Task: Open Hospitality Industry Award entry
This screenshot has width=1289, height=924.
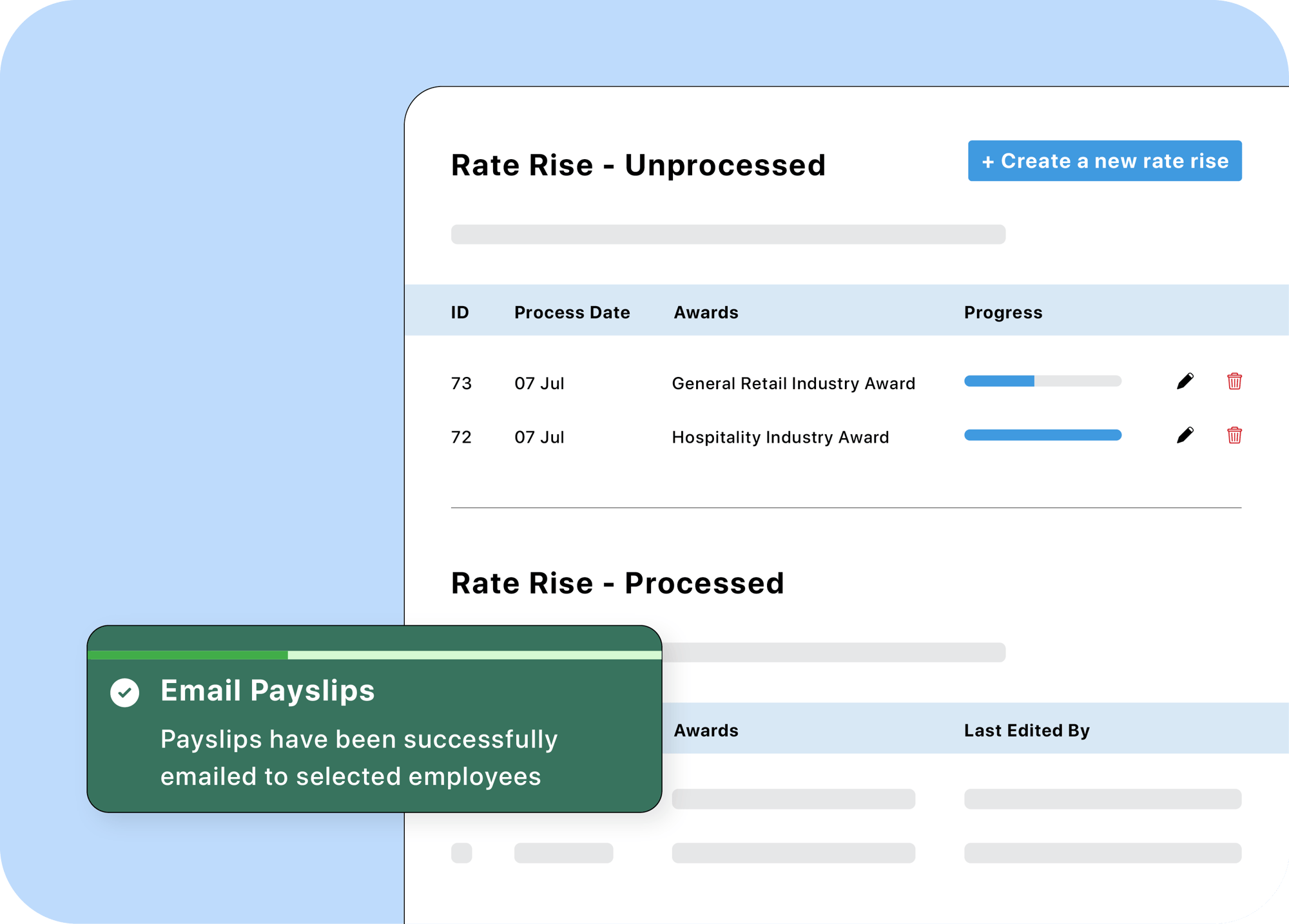Action: (780, 438)
